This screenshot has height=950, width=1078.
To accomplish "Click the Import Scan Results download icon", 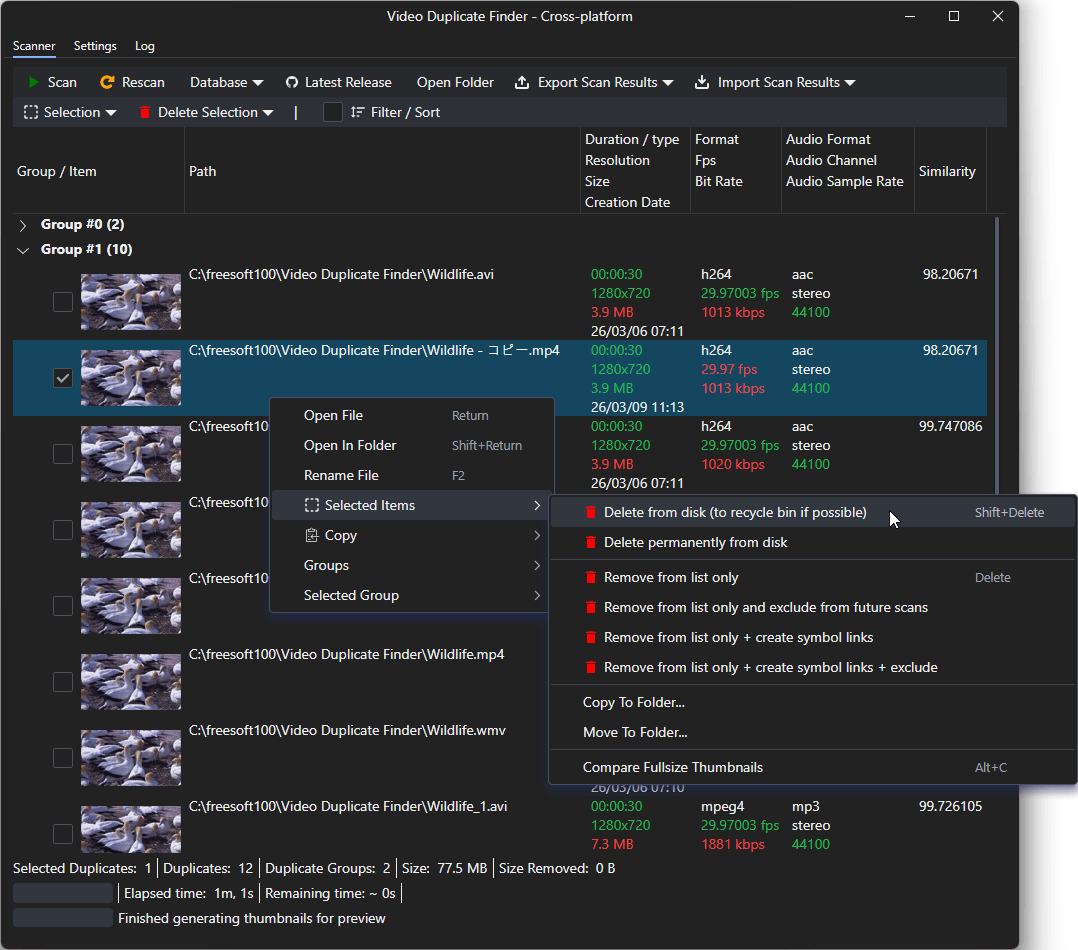I will 702,83.
